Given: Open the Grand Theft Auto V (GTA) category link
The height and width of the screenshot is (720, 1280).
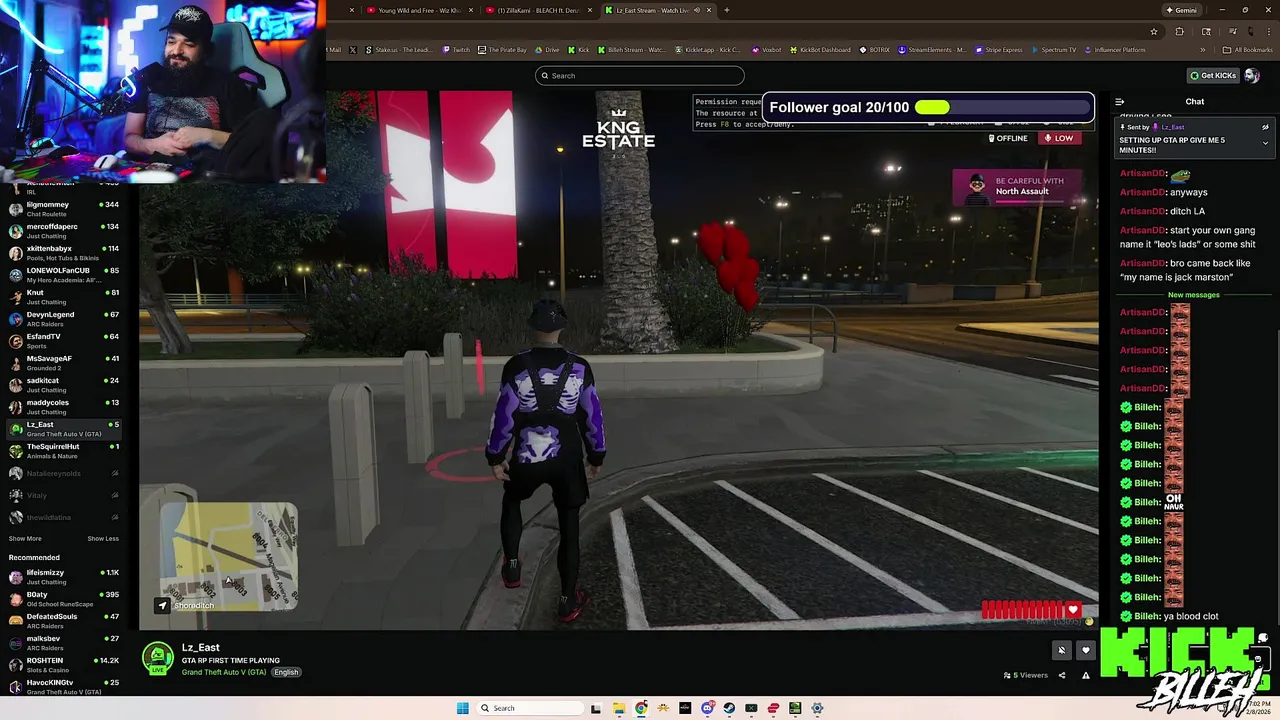Looking at the screenshot, I should [x=224, y=672].
